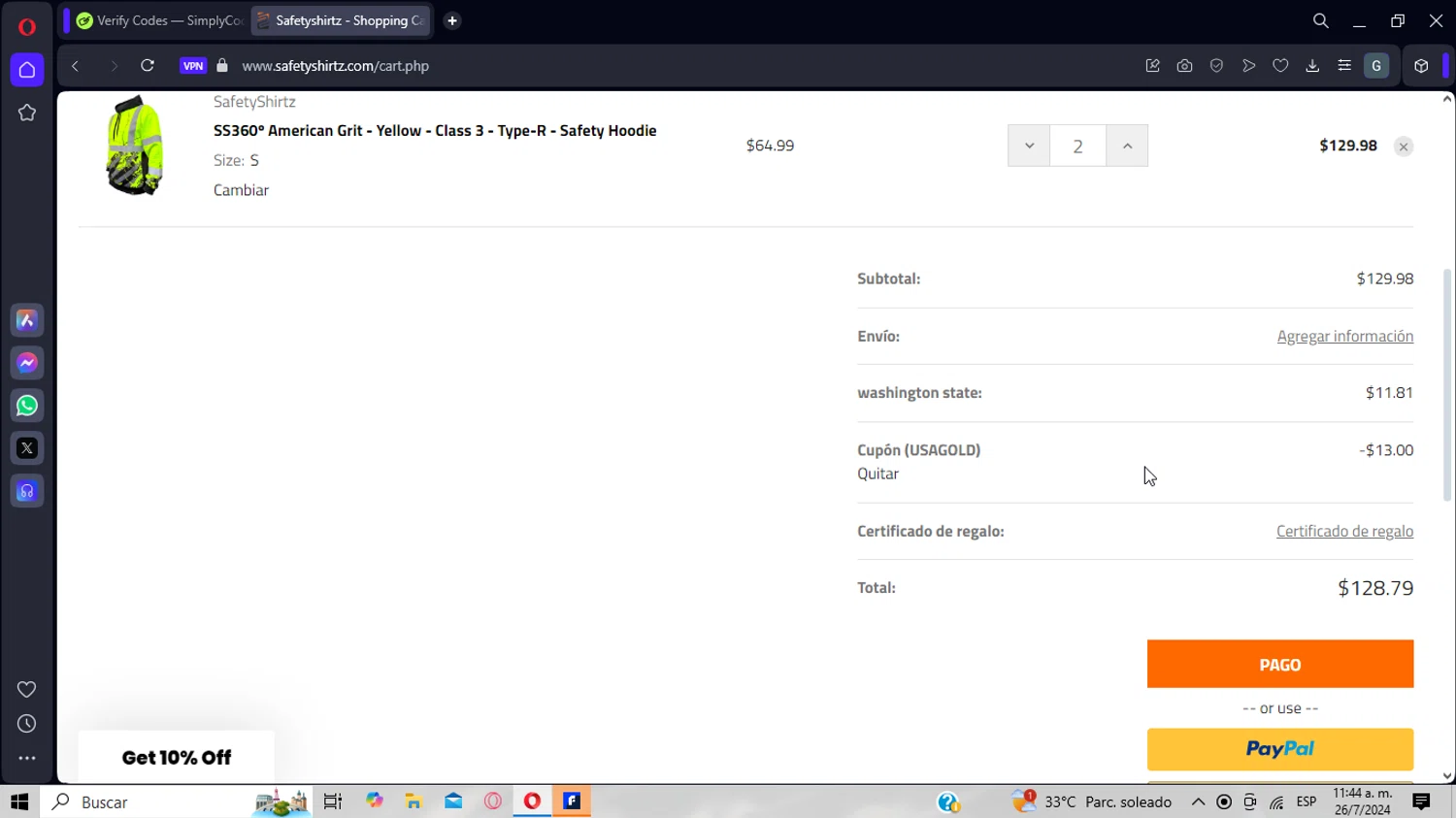Switch to Verify Codes SimplyCodes tab
This screenshot has width=1456, height=818.
pyautogui.click(x=160, y=20)
